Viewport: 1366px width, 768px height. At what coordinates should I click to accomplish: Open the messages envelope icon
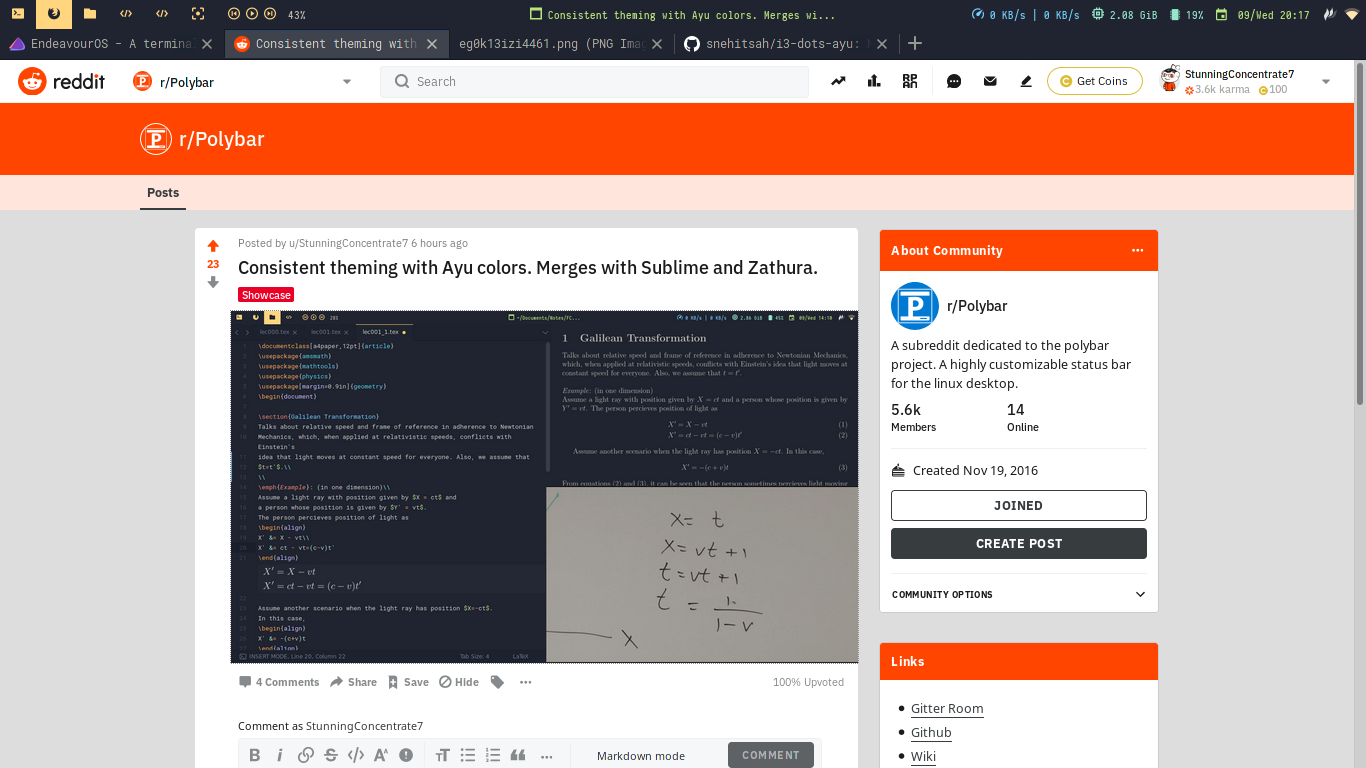[x=990, y=81]
